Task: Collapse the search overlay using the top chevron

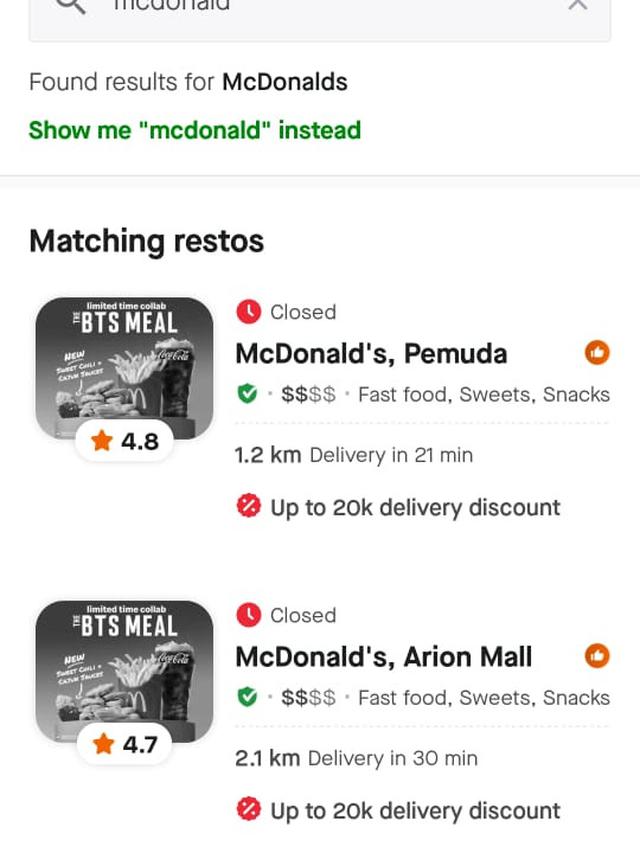Action: click(x=574, y=6)
